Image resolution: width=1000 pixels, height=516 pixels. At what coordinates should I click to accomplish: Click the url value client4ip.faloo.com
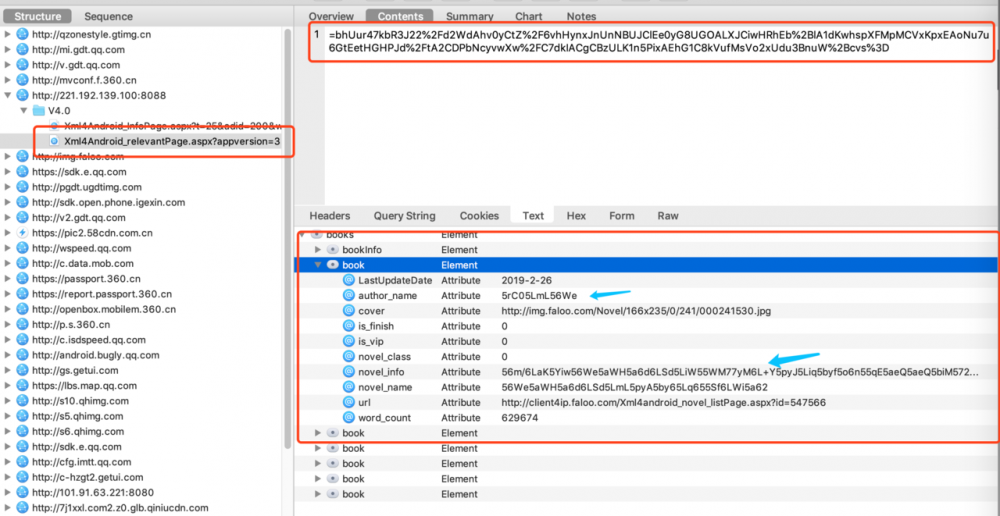point(664,402)
